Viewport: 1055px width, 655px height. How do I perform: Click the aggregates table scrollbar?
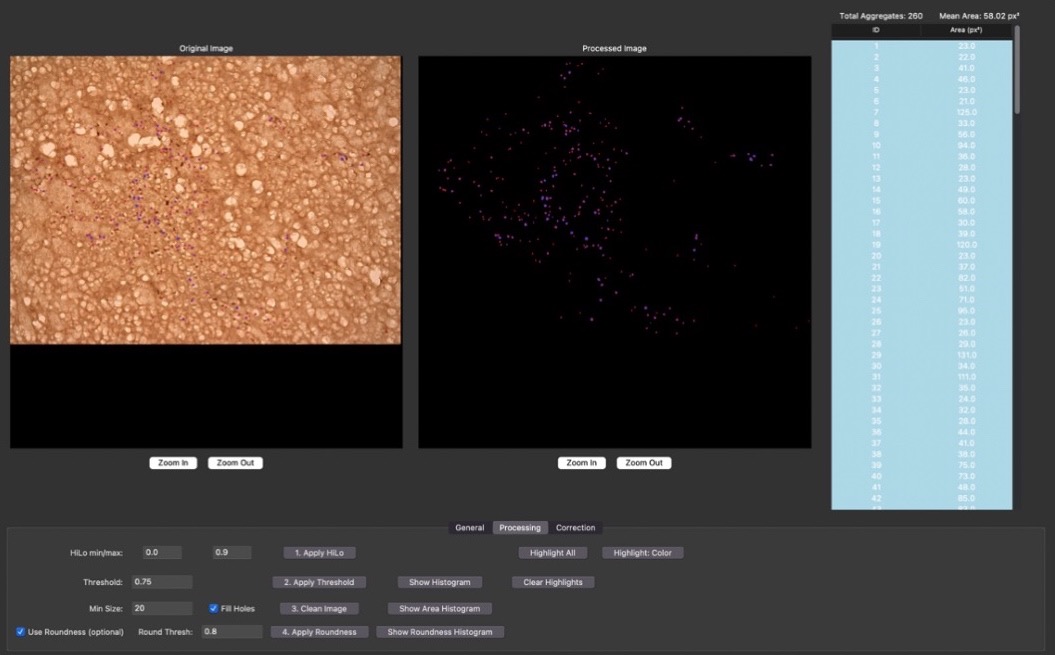(x=1017, y=69)
